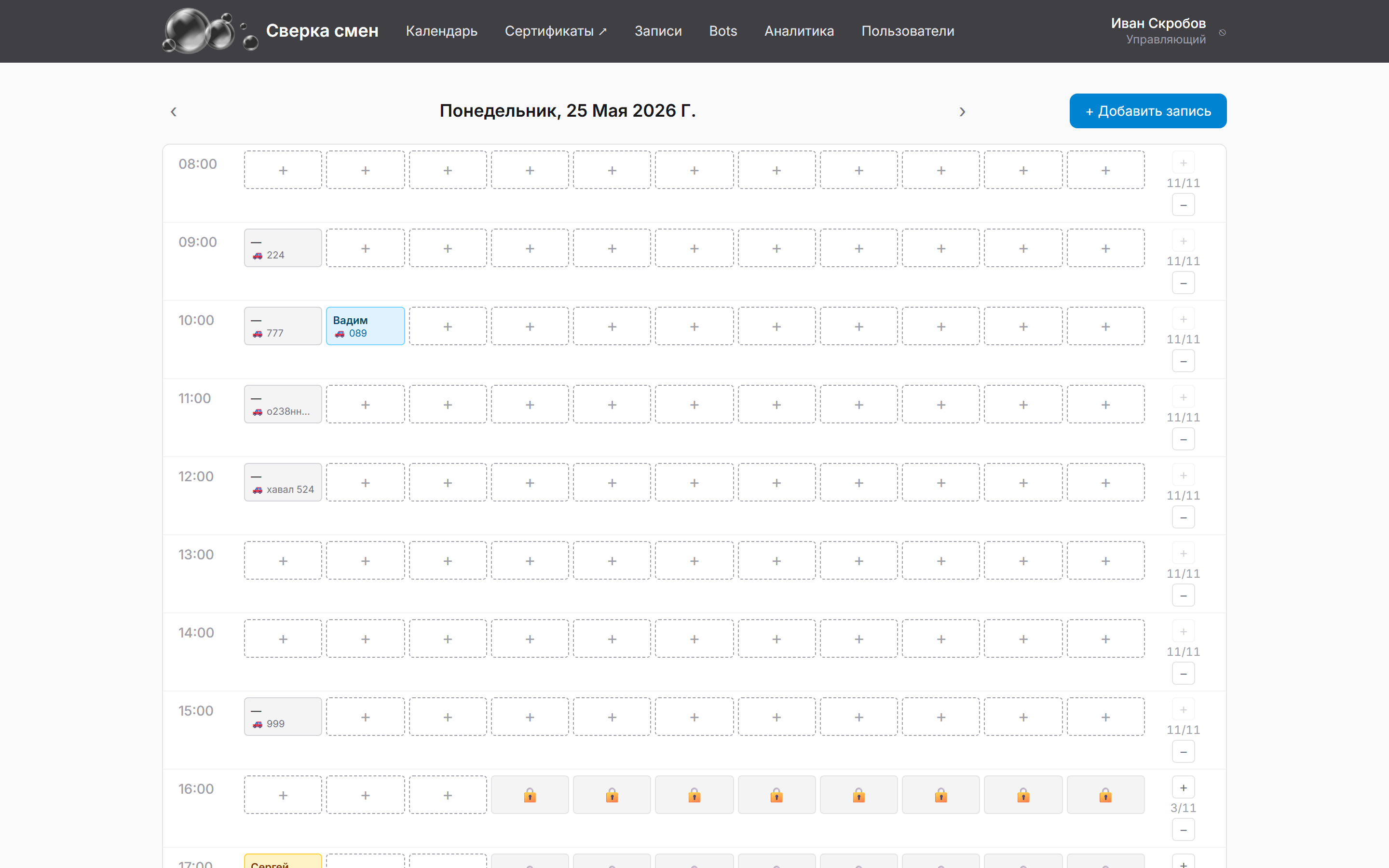Open the Календарь section
This screenshot has width=1389, height=868.
(441, 31)
